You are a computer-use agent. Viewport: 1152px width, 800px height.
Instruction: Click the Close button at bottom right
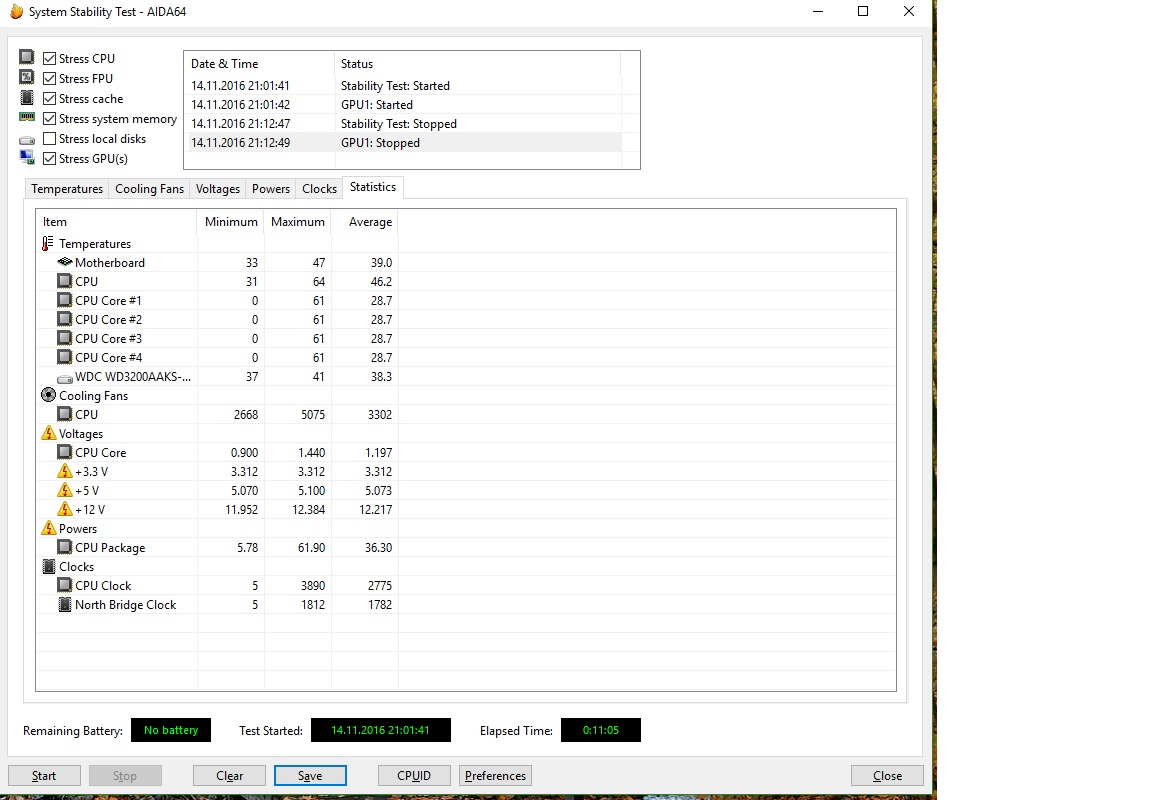pos(887,776)
